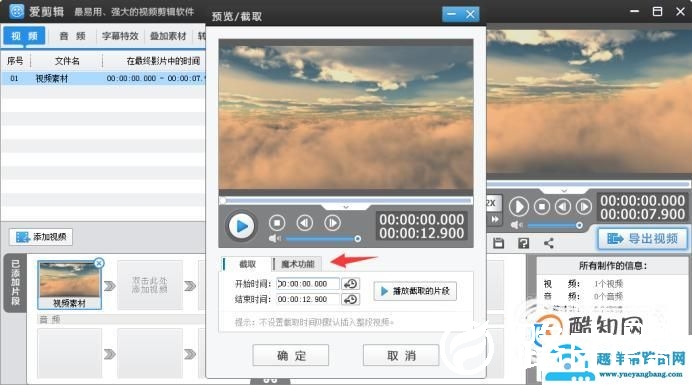Select the 视频素材 row in the list
Viewport: 692px width, 385px height.
point(104,78)
